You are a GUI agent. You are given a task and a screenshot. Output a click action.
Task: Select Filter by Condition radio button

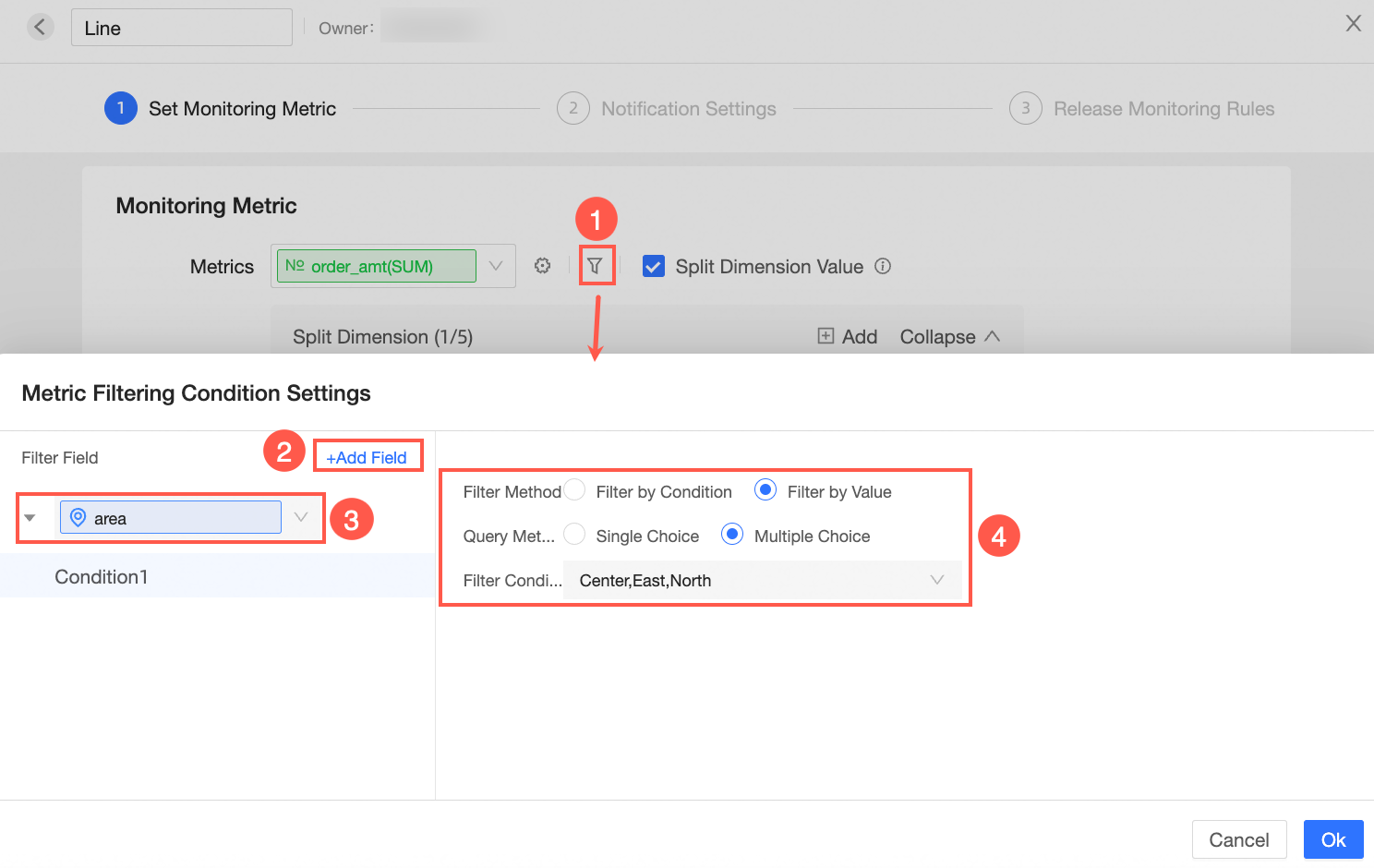(x=574, y=490)
